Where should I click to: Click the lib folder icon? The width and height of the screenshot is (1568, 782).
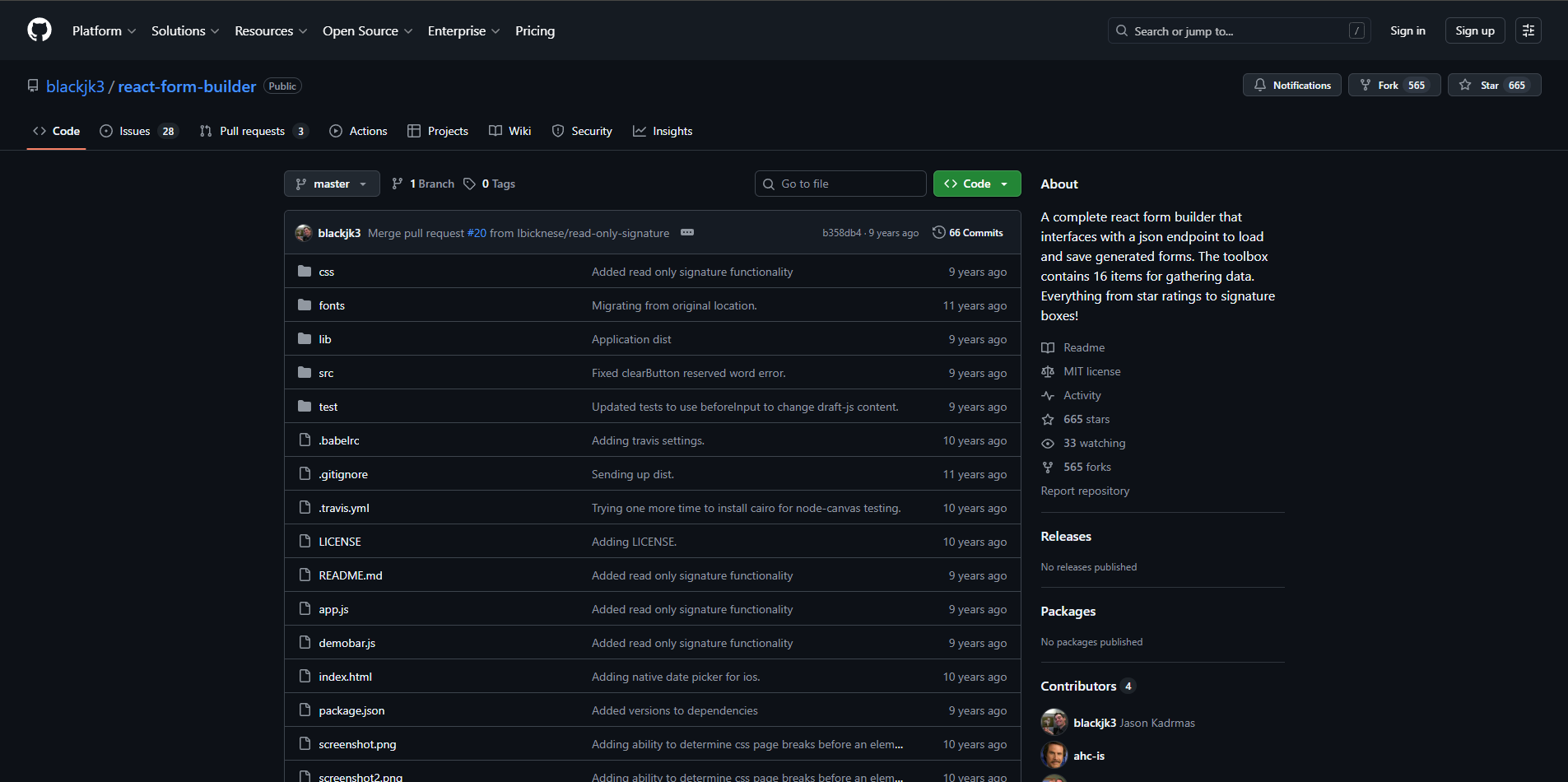point(305,339)
